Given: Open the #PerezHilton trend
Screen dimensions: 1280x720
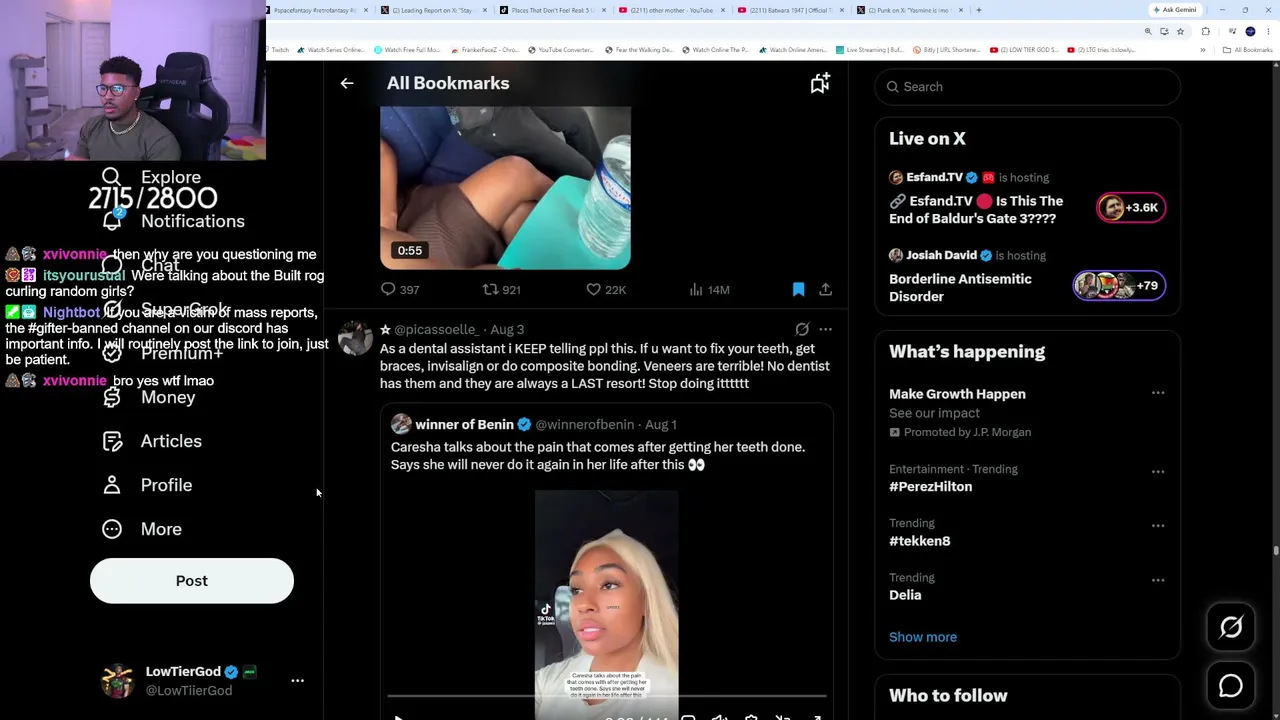Looking at the screenshot, I should [930, 487].
